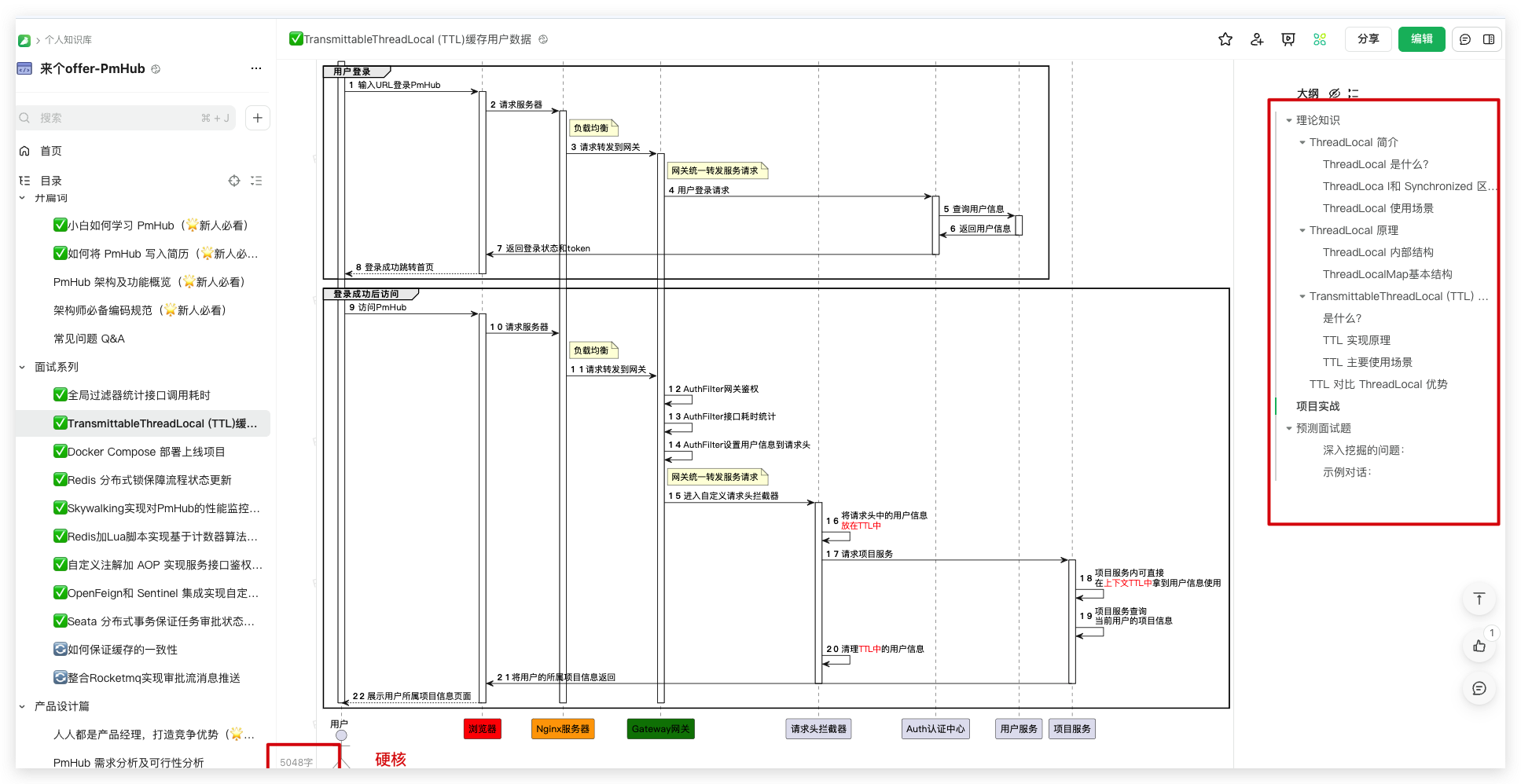Hide the outline using the eye icon

[1334, 93]
